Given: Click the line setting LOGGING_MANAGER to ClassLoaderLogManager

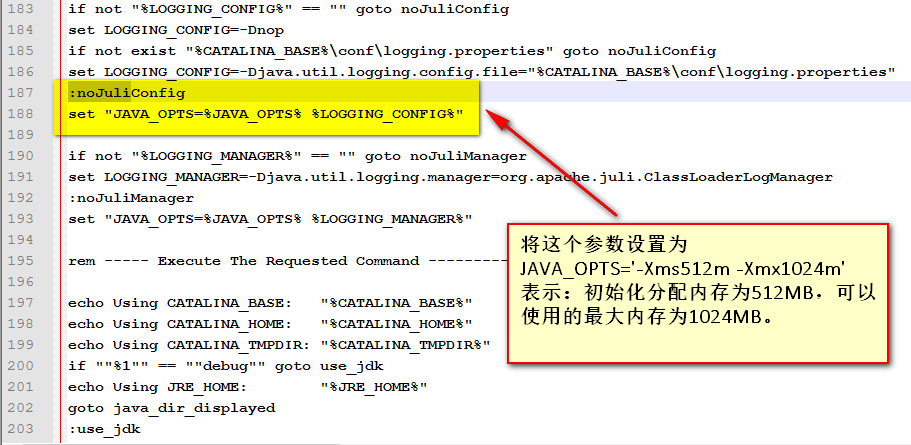Looking at the screenshot, I should tap(450, 177).
